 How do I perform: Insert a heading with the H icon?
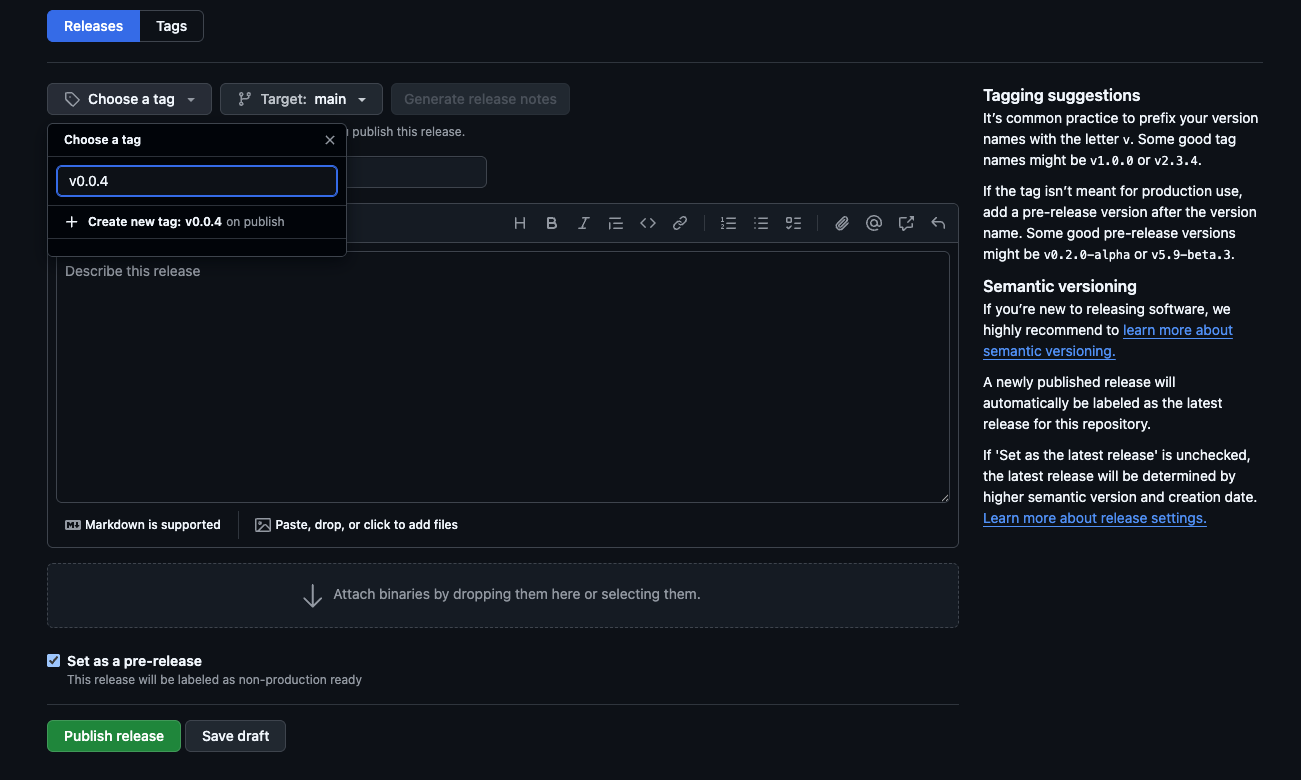pyautogui.click(x=520, y=223)
